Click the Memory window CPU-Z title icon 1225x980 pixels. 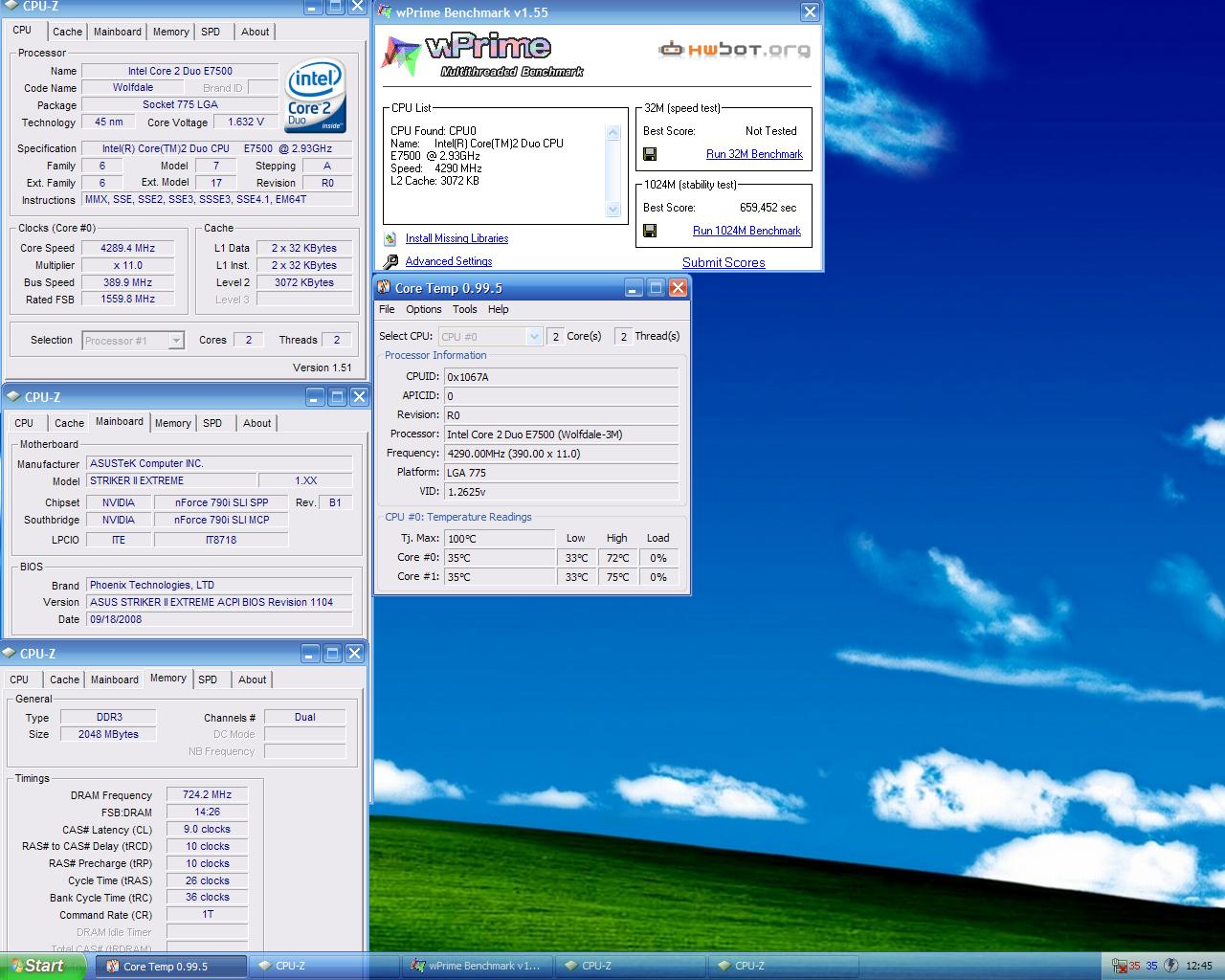point(10,654)
